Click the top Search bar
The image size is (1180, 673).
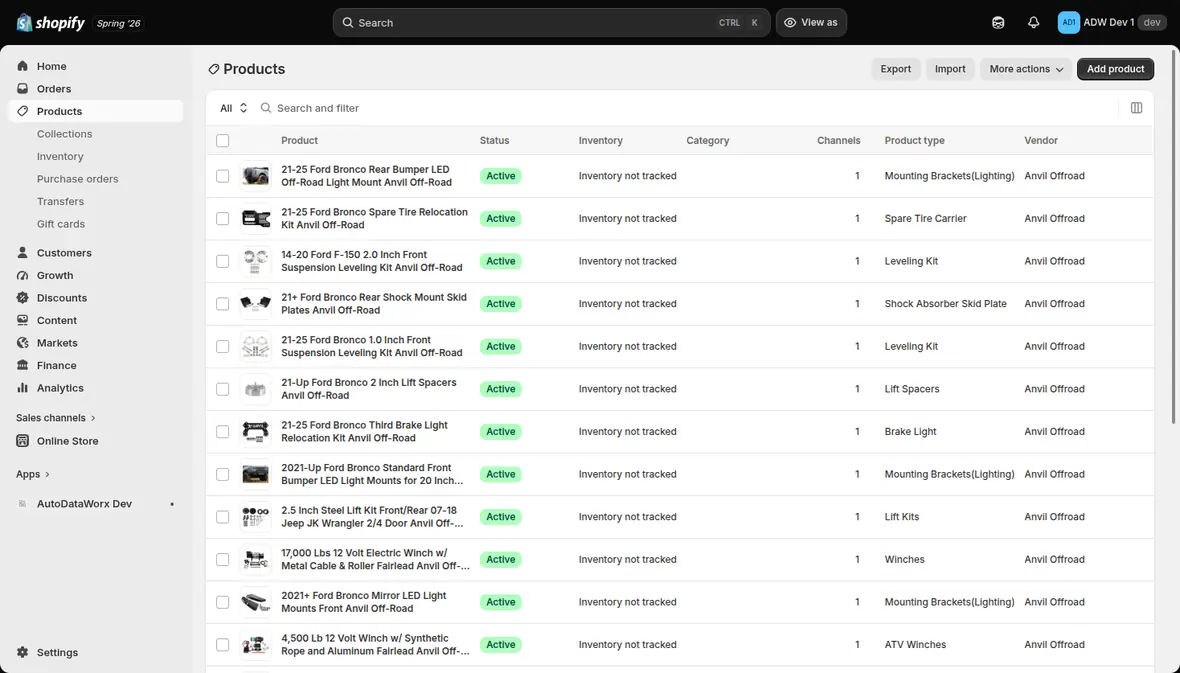tap(551, 23)
